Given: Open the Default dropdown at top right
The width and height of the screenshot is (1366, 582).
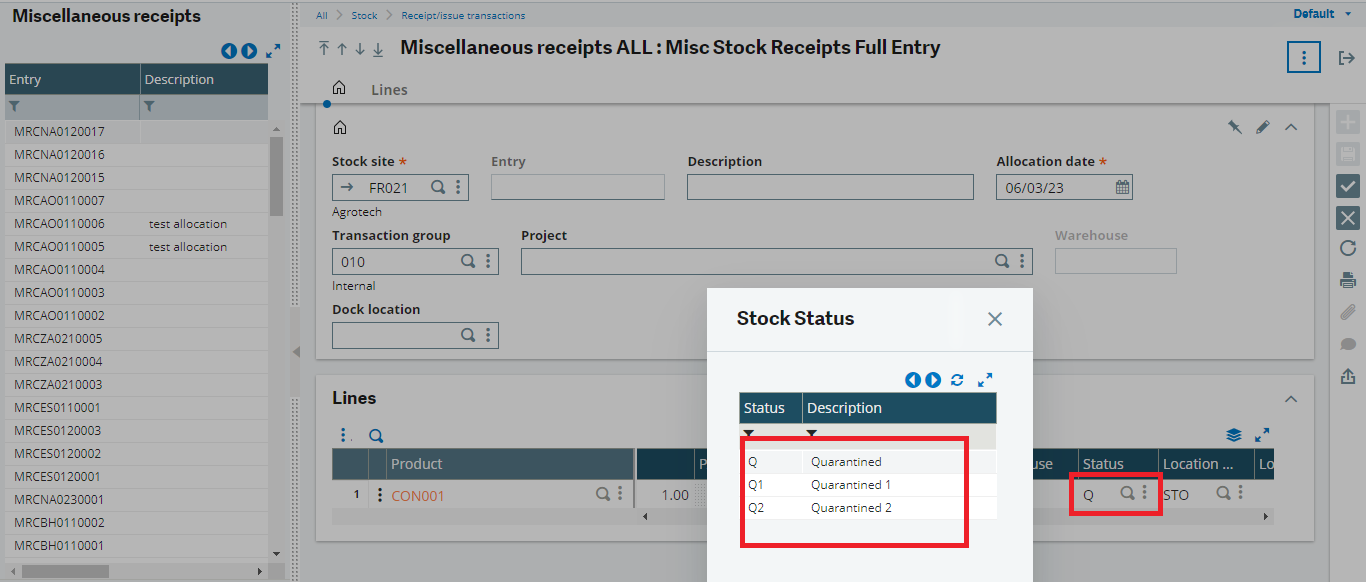Looking at the screenshot, I should pyautogui.click(x=1320, y=14).
